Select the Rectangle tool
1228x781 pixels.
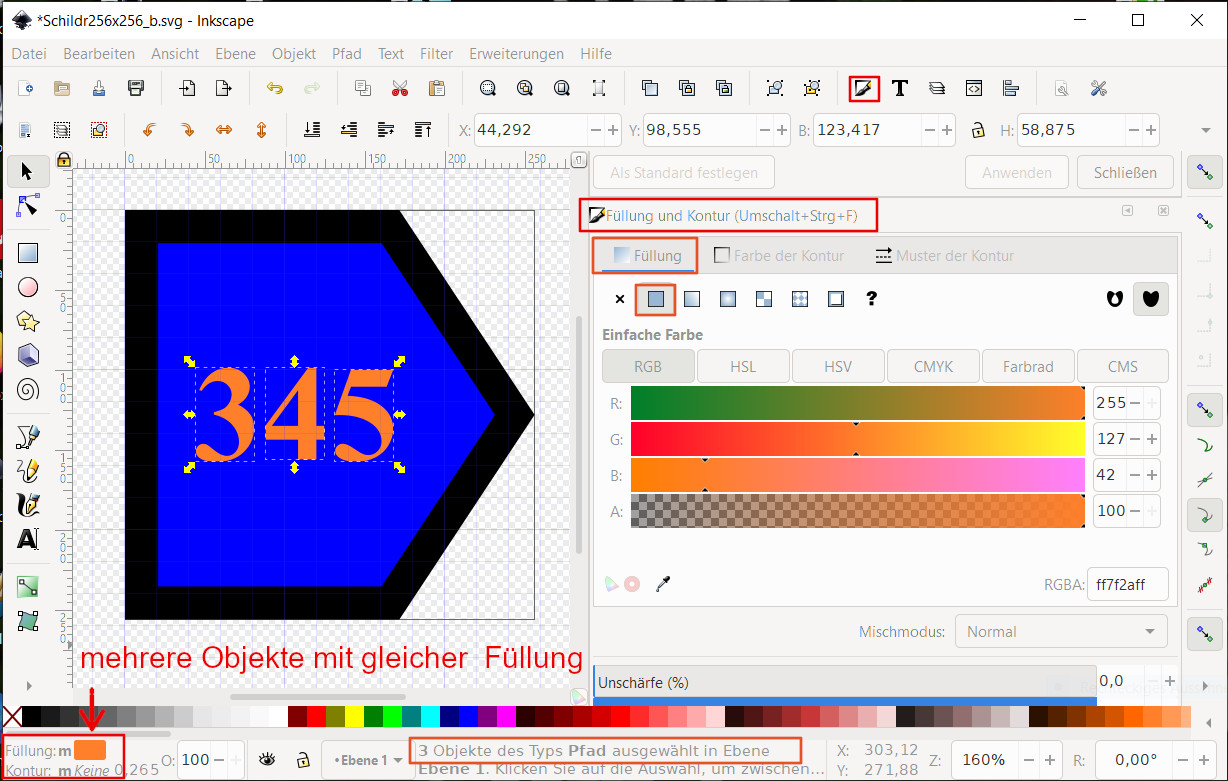click(28, 253)
